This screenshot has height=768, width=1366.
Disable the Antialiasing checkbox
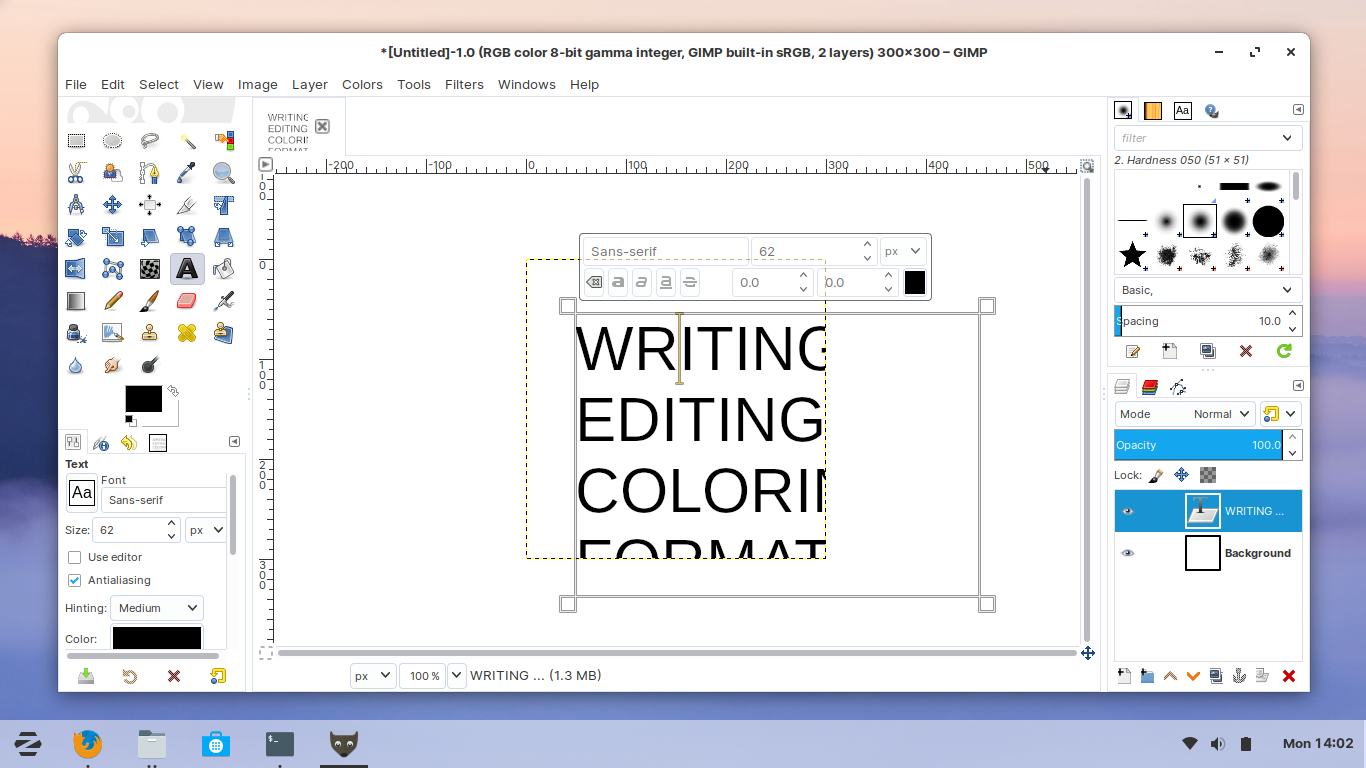[x=74, y=580]
